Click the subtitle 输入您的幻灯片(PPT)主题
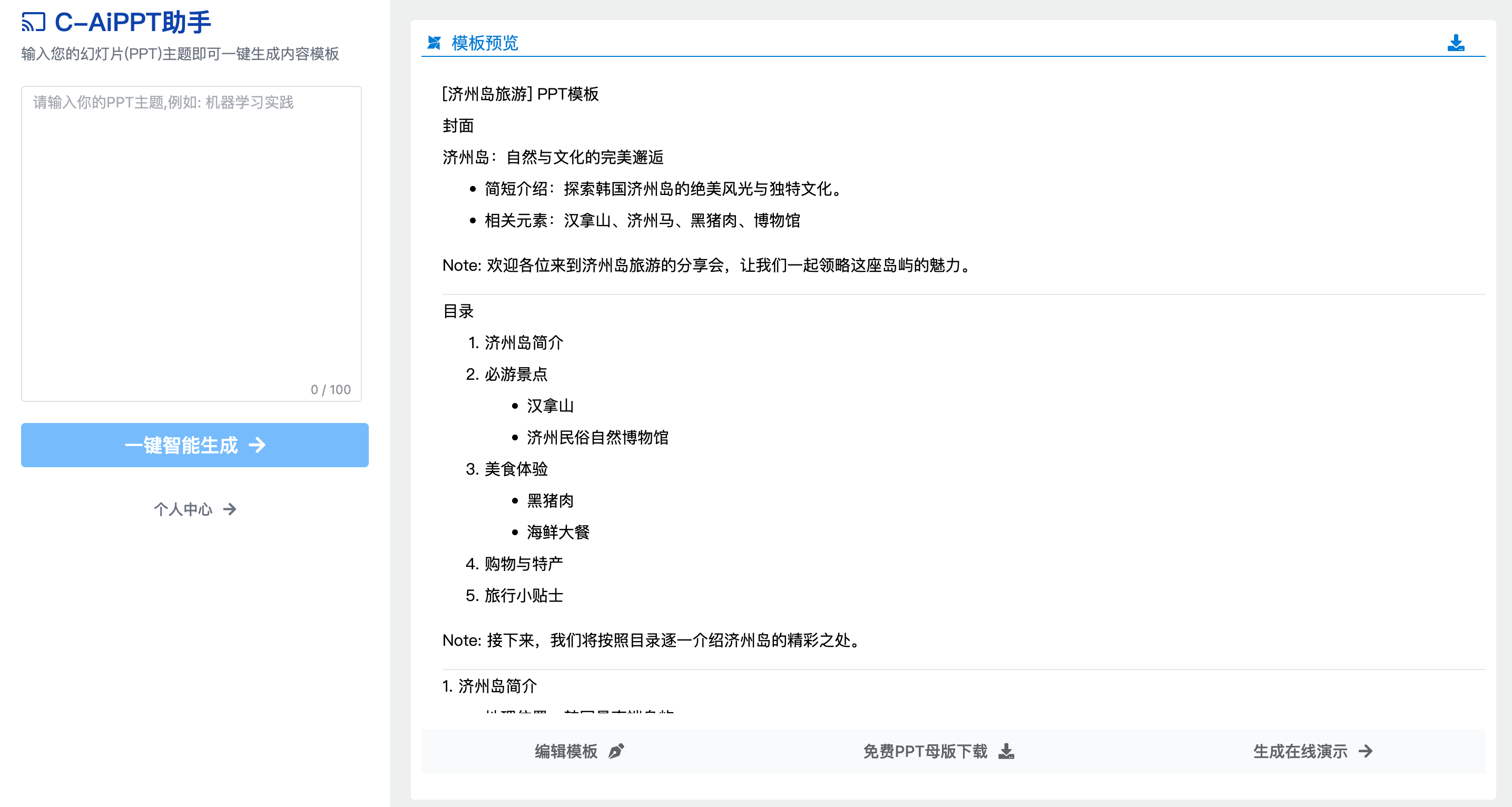This screenshot has height=807, width=1512. coord(180,54)
